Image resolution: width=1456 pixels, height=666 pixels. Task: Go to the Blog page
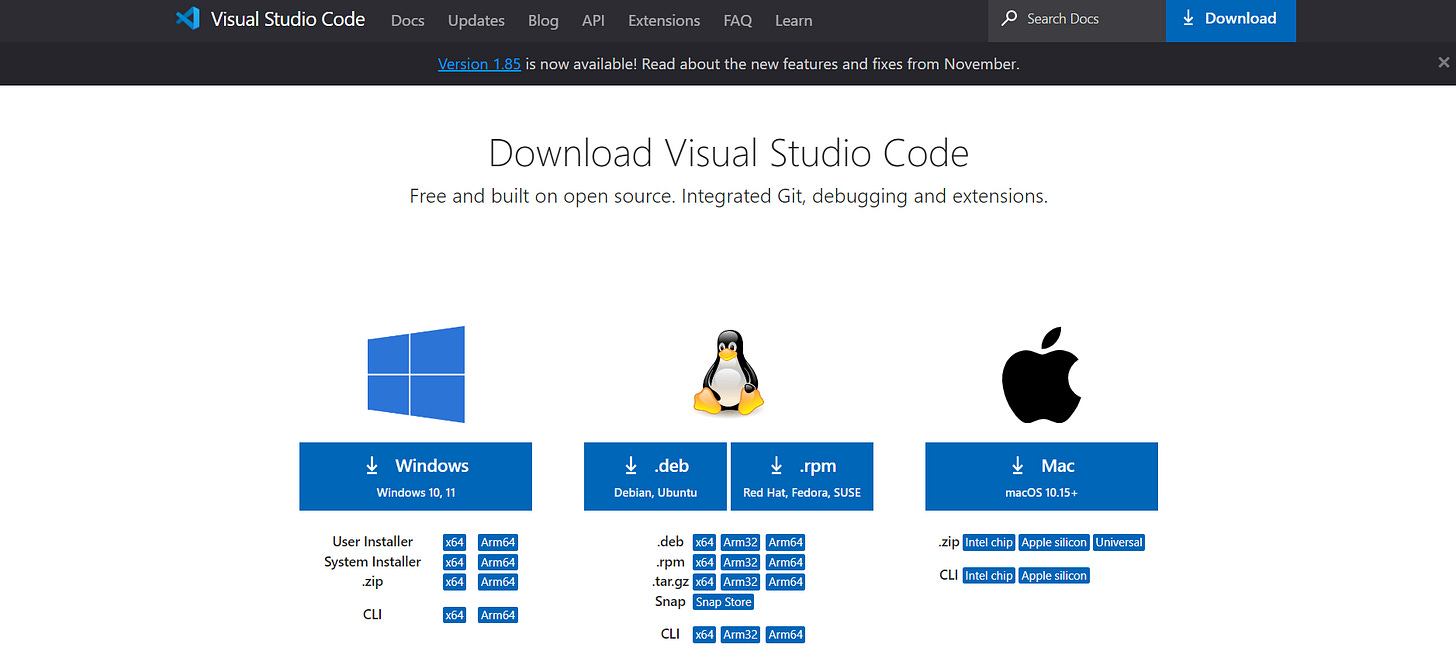tap(543, 20)
